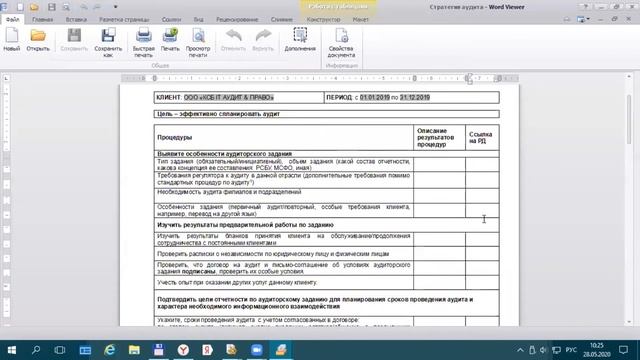Viewport: 640px width, 360px height.
Task: Click Цель – эффективно спланировать аудит
Action: click(x=218, y=114)
